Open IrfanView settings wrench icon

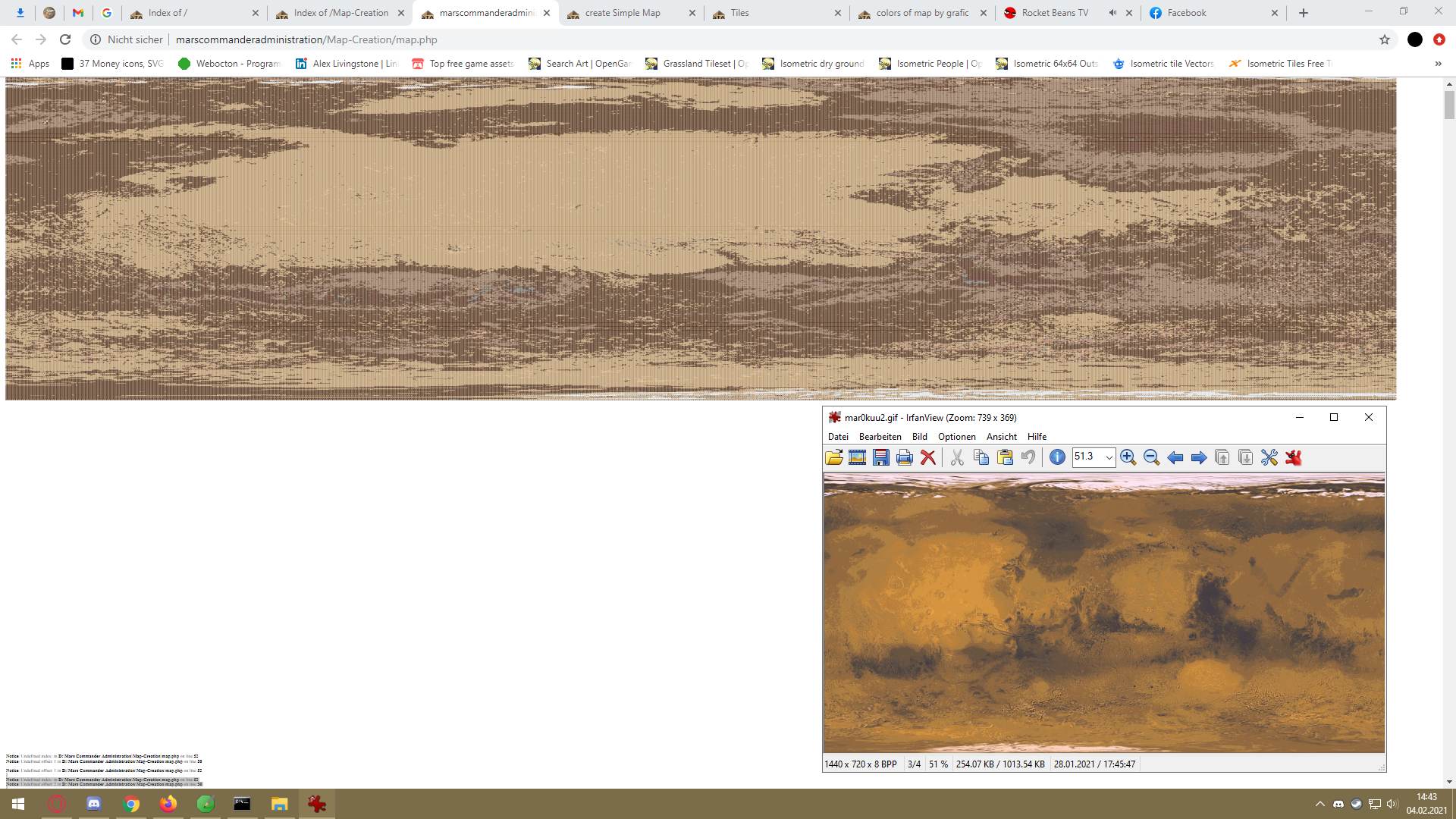click(x=1269, y=457)
